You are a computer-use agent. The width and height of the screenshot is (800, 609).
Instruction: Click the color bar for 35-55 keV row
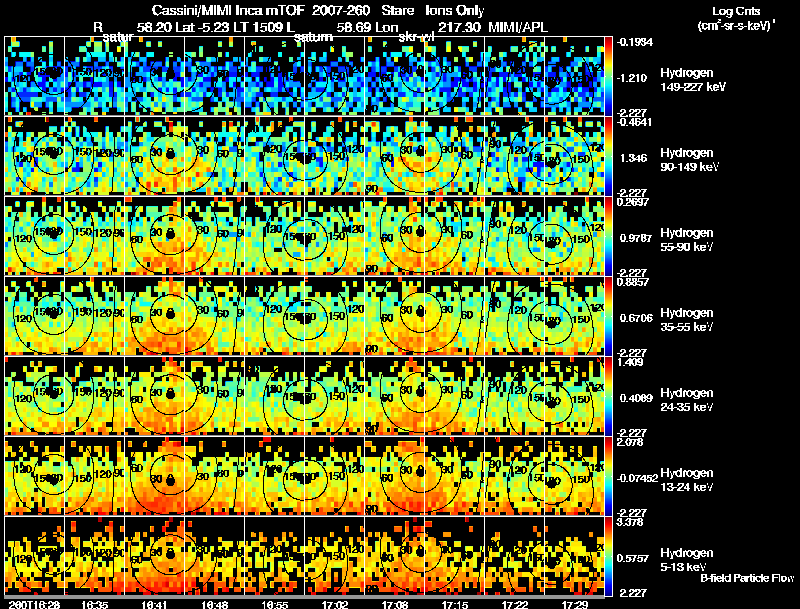tap(608, 316)
